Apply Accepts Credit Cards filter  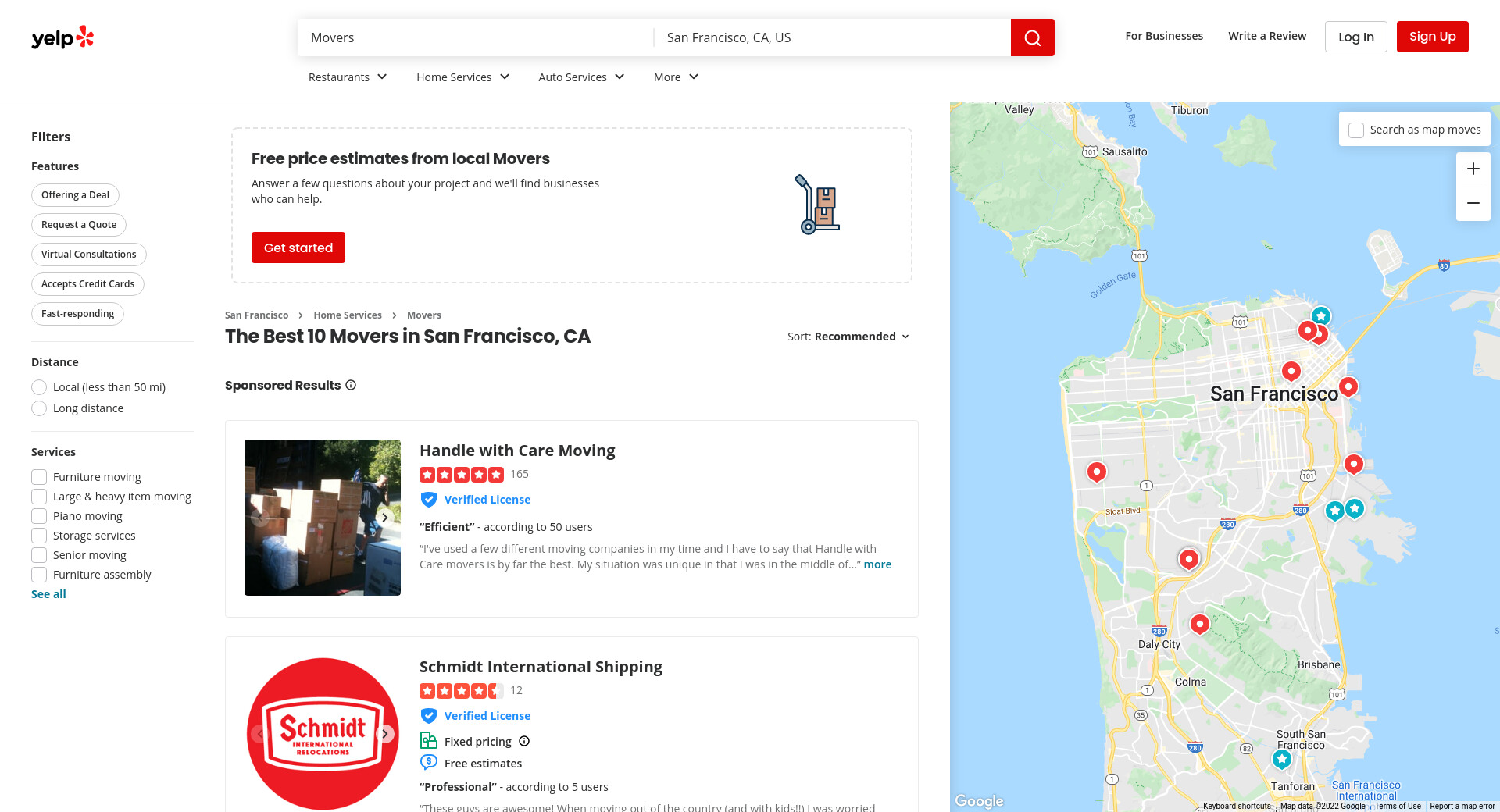[x=87, y=284]
